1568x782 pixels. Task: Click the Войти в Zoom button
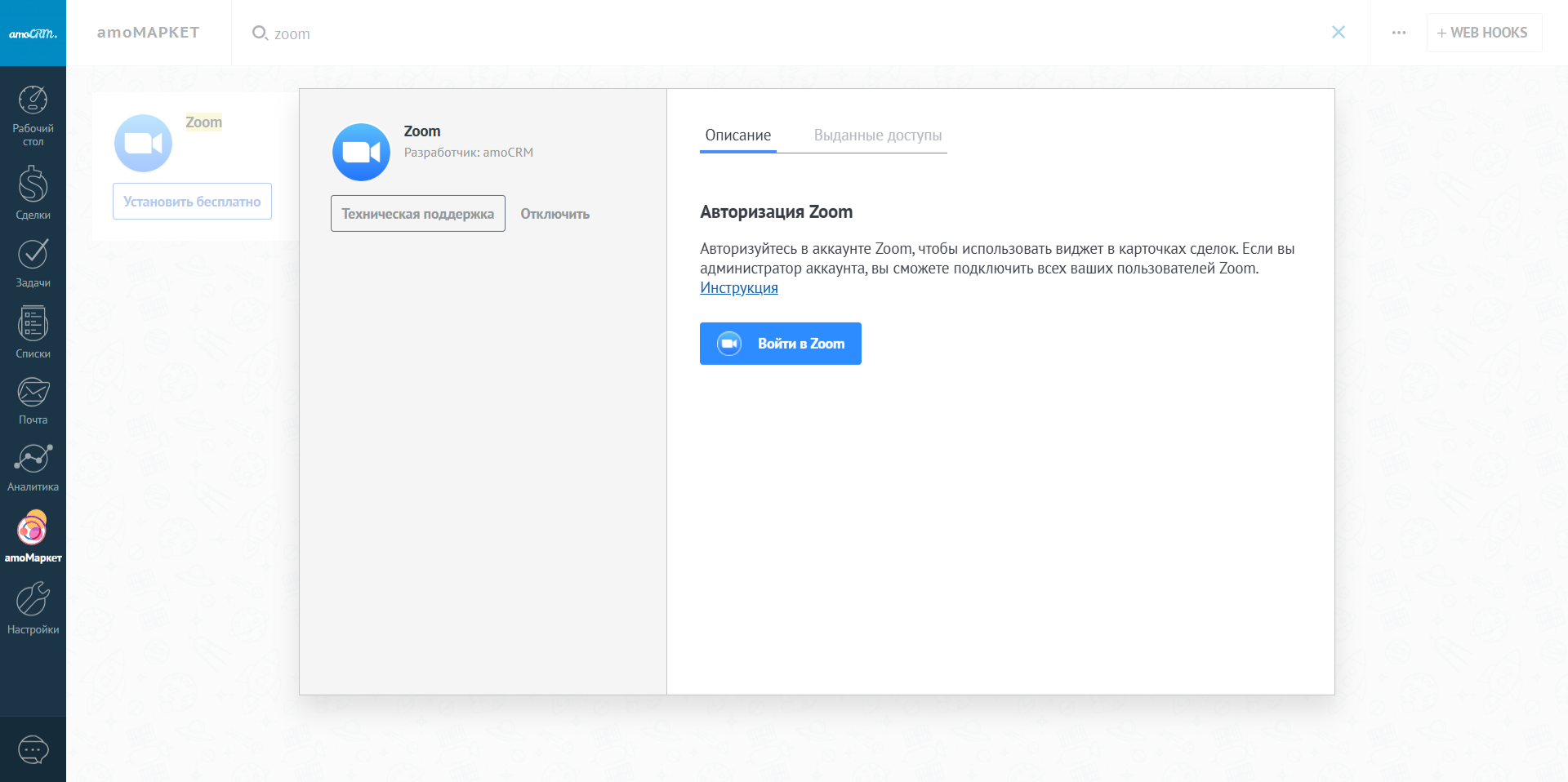tap(780, 344)
